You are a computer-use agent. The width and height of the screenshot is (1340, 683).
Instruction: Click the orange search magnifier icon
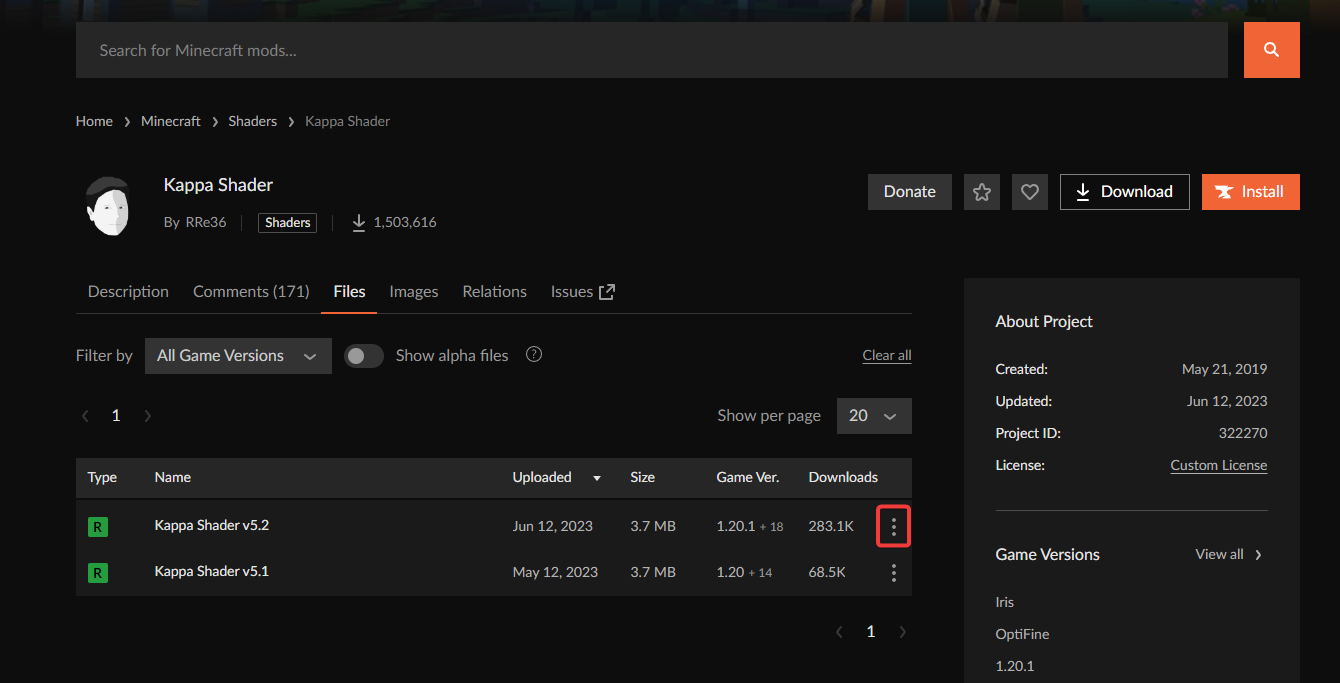click(1271, 49)
